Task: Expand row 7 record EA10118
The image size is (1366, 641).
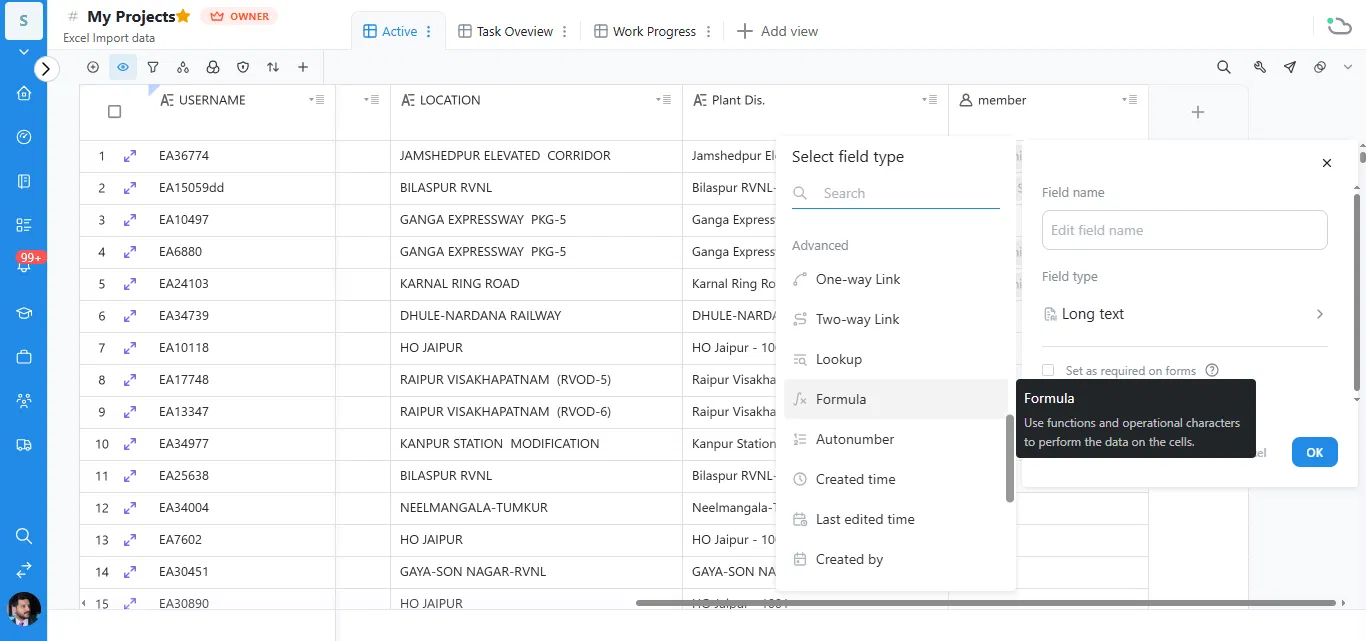Action: click(x=130, y=348)
